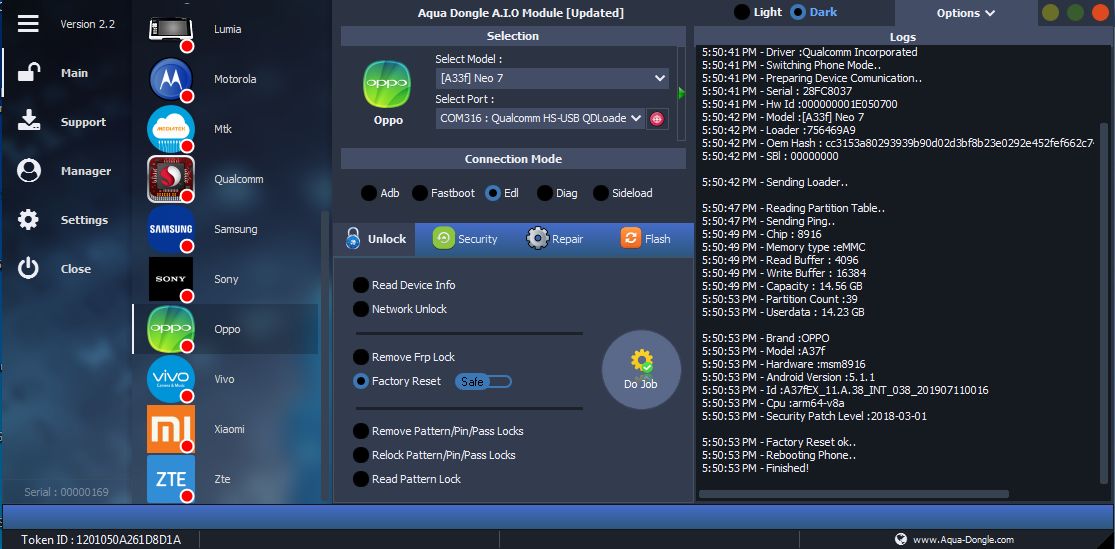Select Read Device Info option
The image size is (1115, 549).
click(x=404, y=285)
